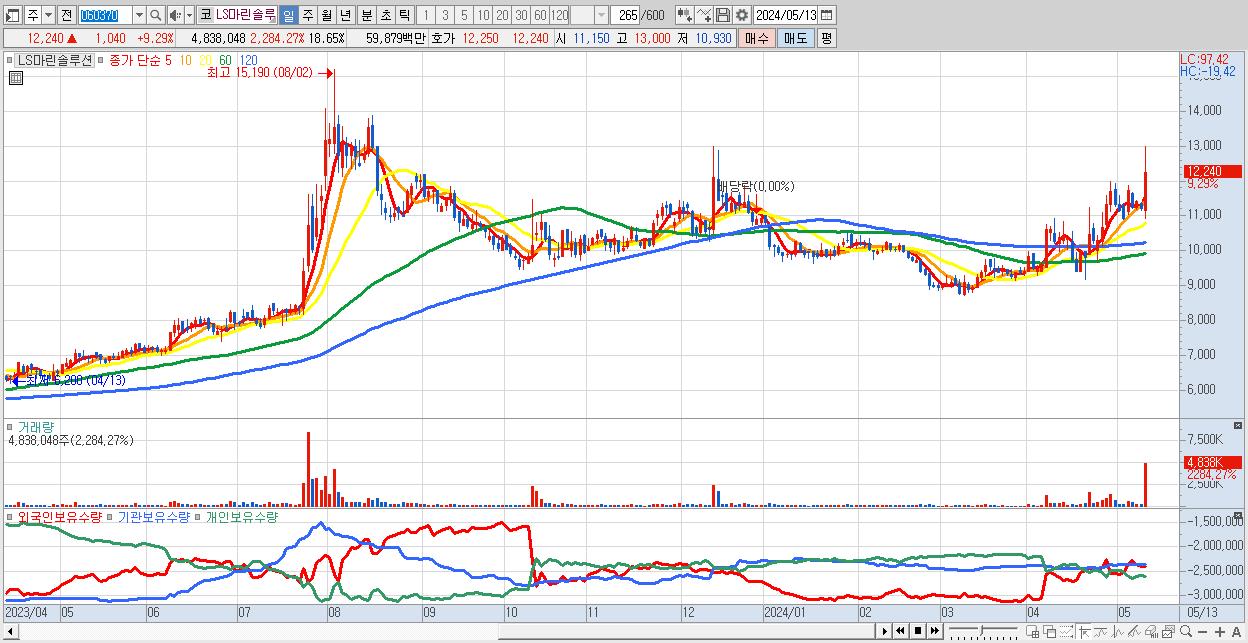Choose the 3 interval button
Image resolution: width=1248 pixels, height=643 pixels.
[x=445, y=16]
